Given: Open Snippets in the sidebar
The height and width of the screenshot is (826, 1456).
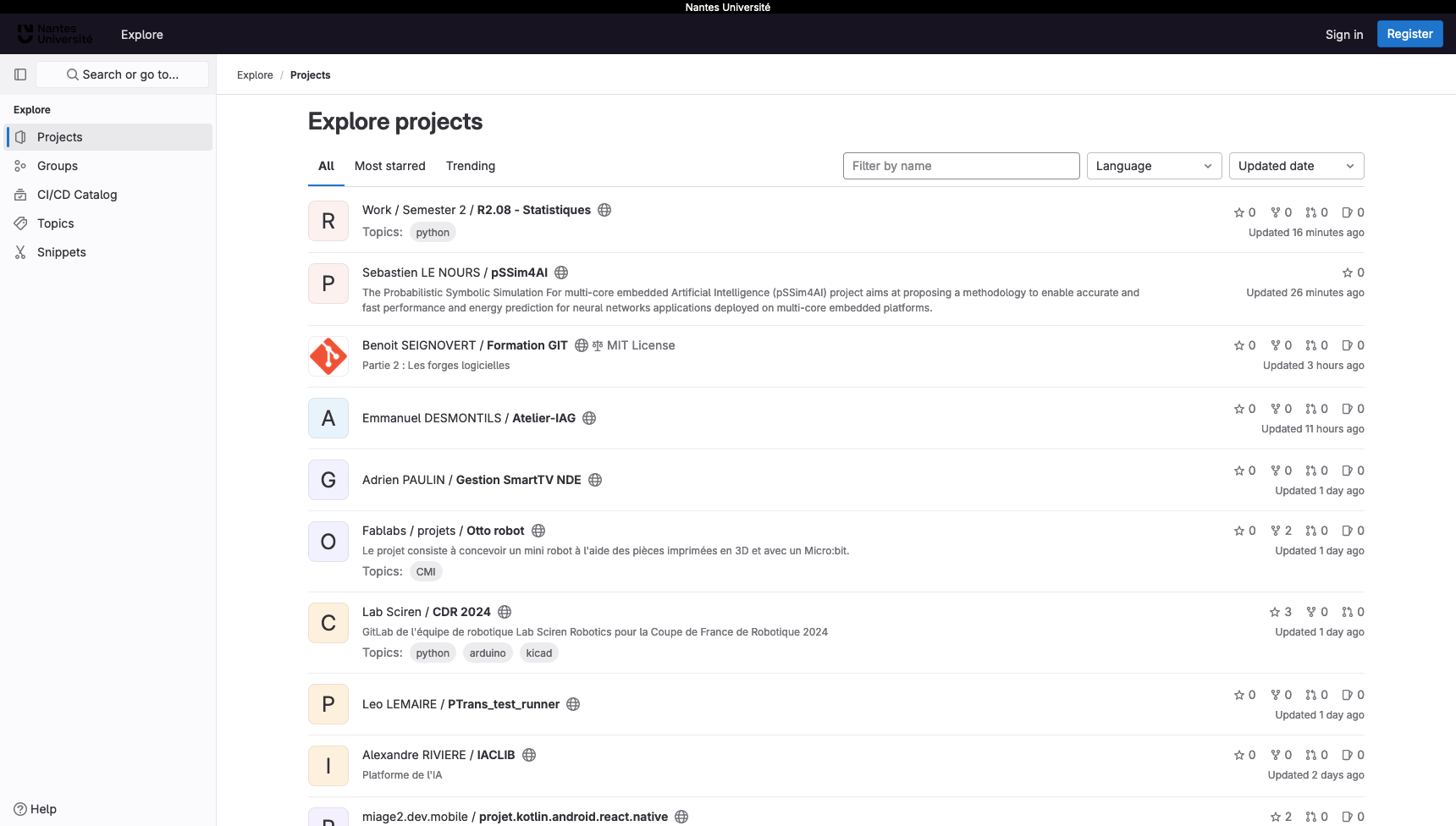Looking at the screenshot, I should point(108,252).
